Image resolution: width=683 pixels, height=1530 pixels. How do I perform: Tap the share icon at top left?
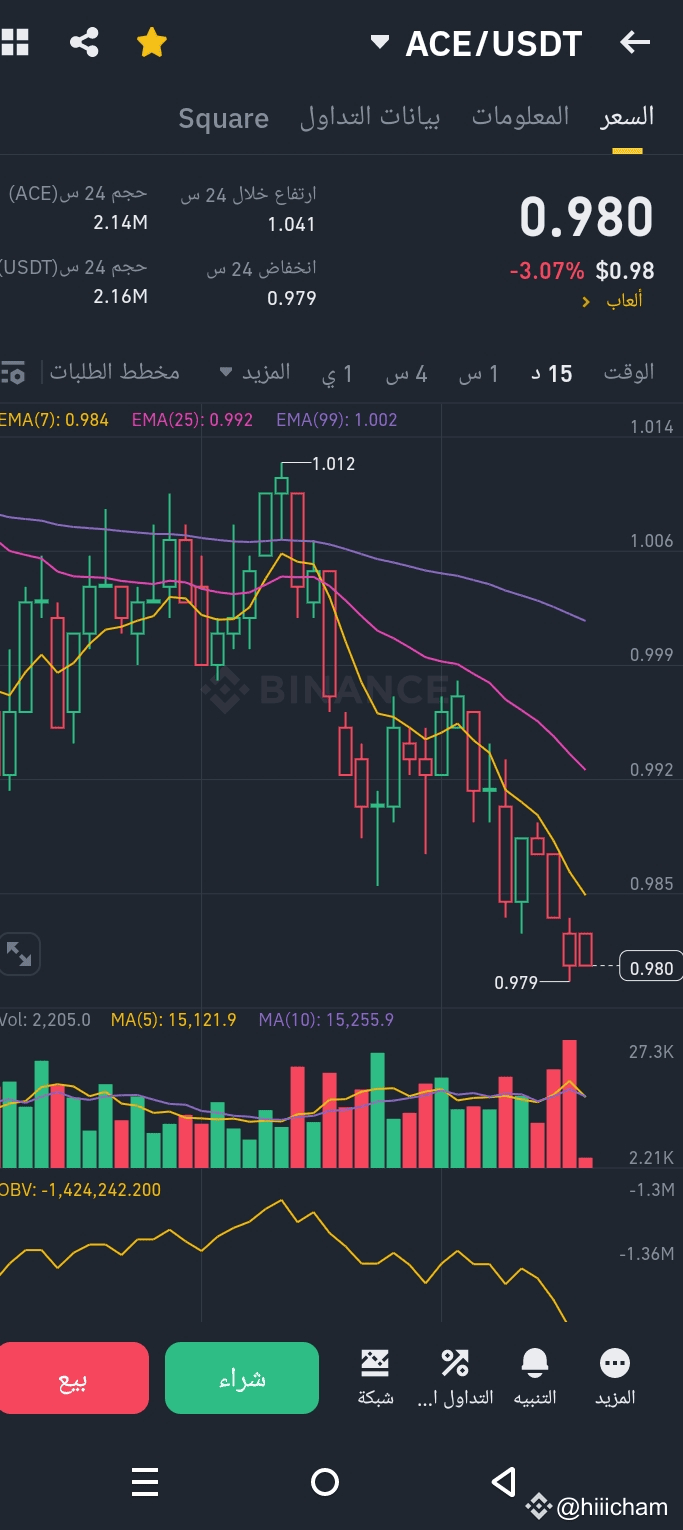coord(84,42)
